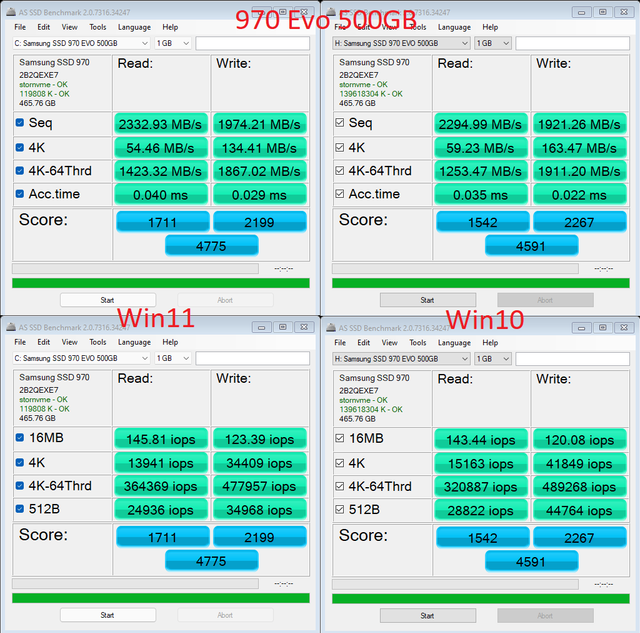Screen dimensions: 640x633
Task: Click the 1921.26 MB/s Seq write result
Action: tap(580, 124)
